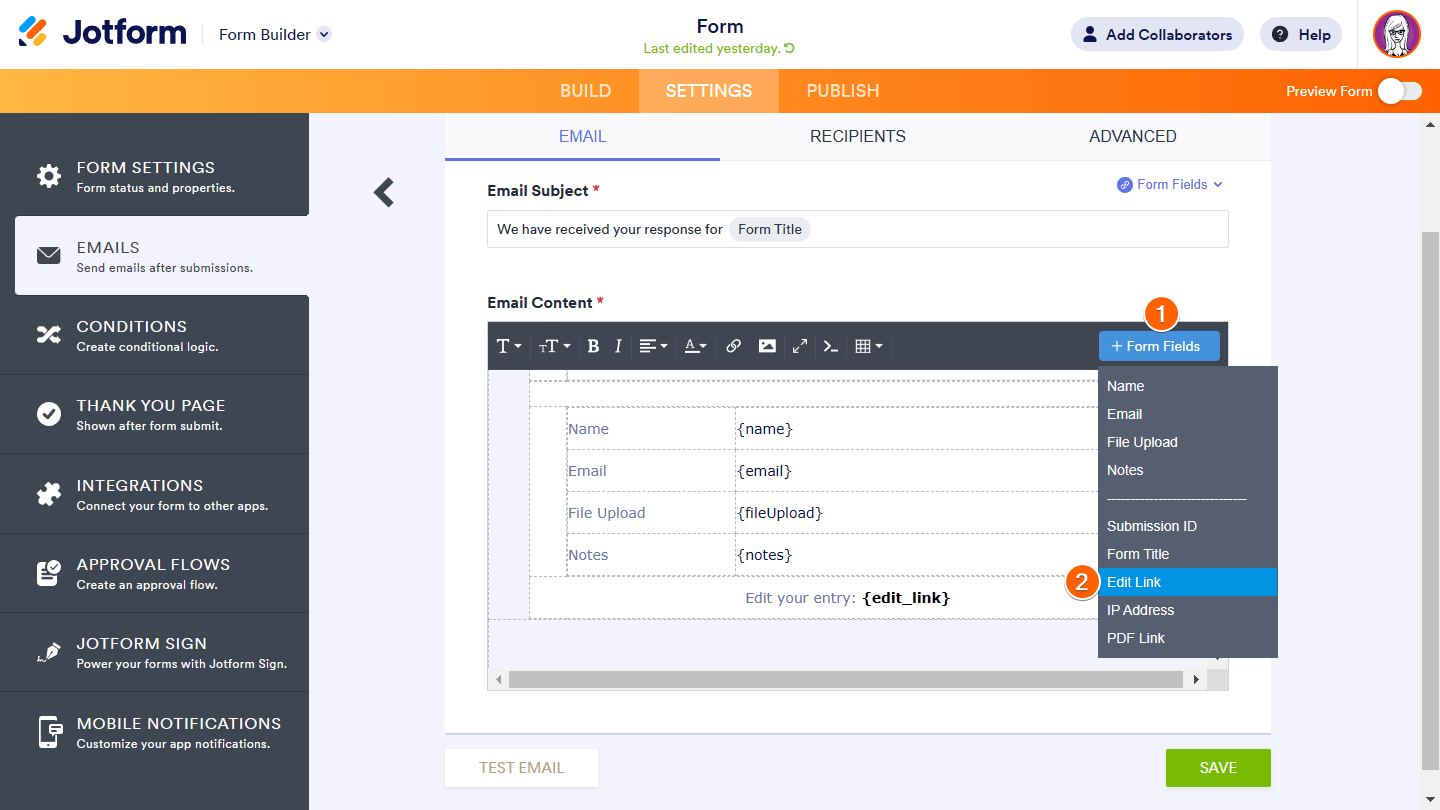
Task: Click the blue '+ Form Fields' button
Action: click(1159, 346)
